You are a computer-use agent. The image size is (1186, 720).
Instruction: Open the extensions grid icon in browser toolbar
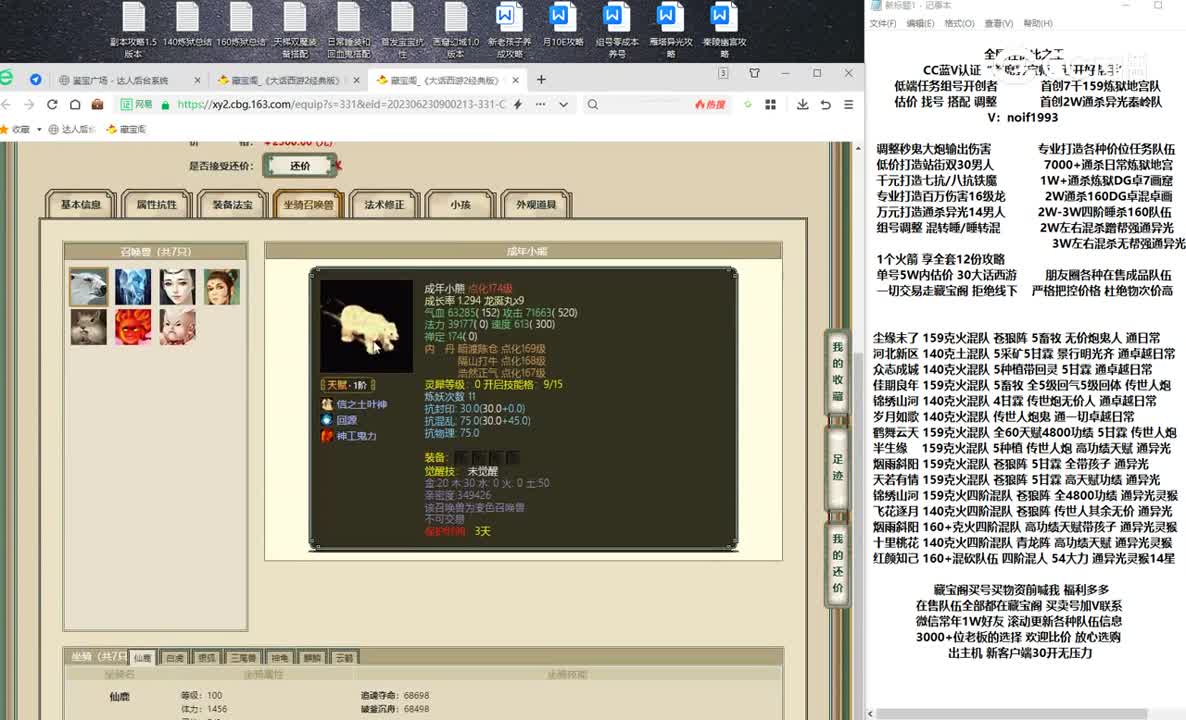tap(771, 104)
